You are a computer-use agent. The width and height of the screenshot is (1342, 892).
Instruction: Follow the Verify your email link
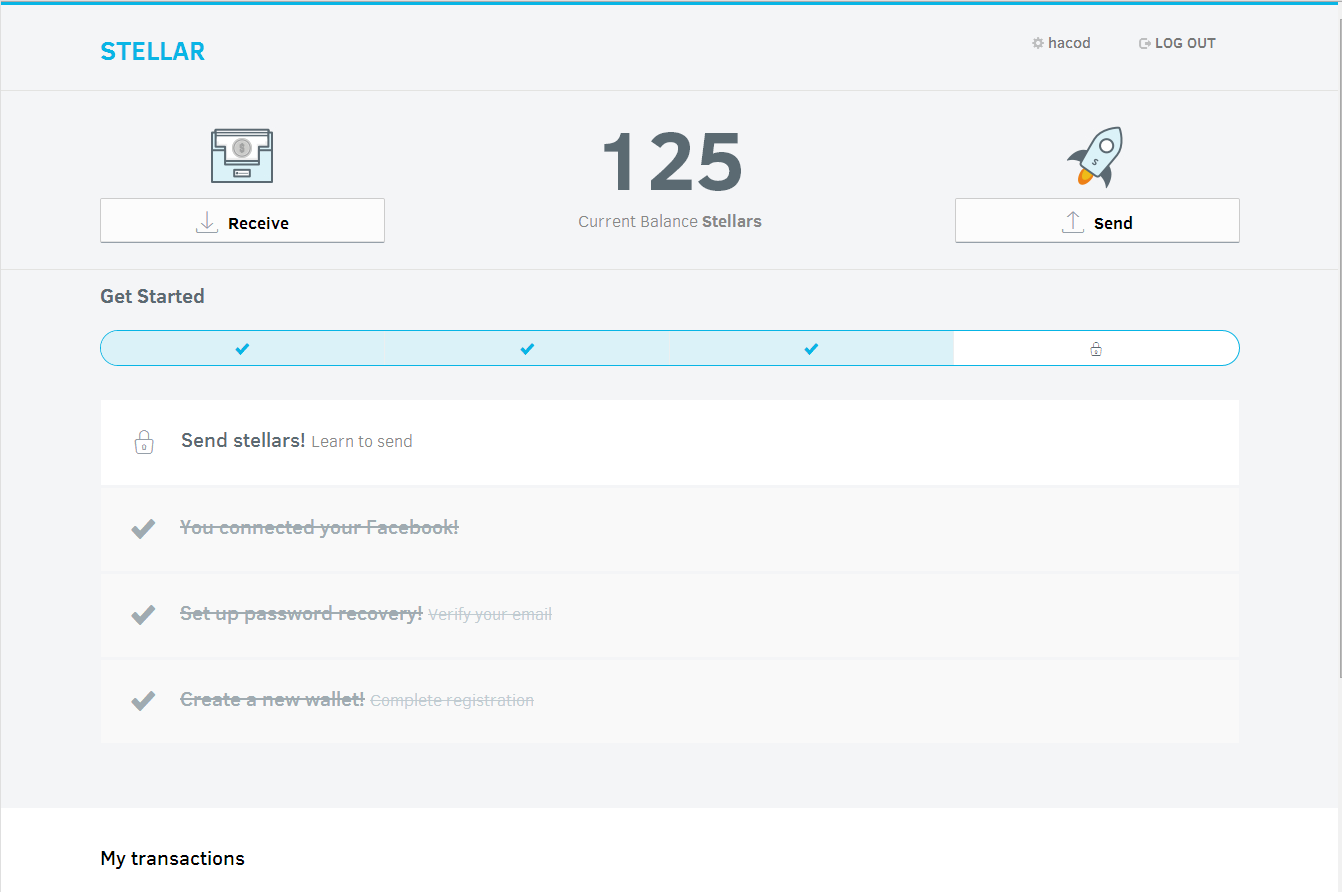click(490, 614)
